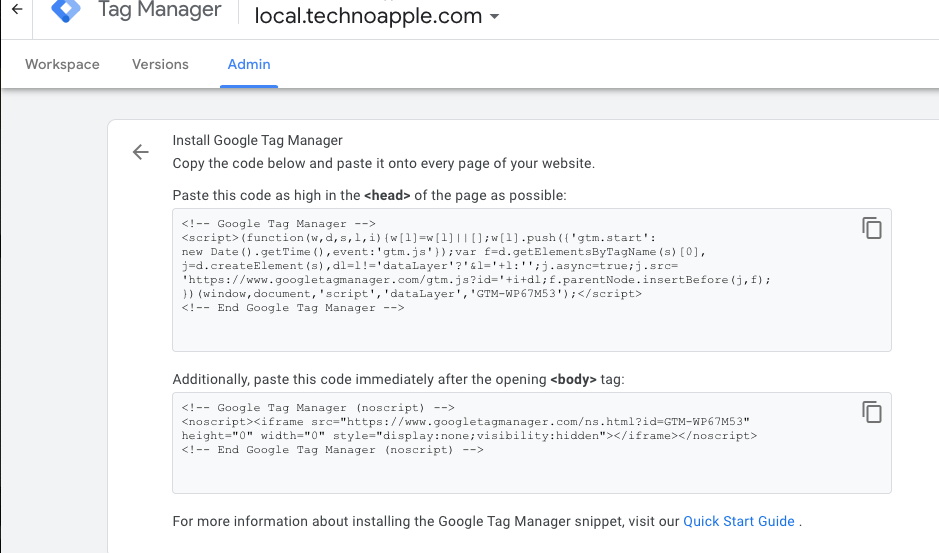Go back using the Install panel arrow

(141, 152)
